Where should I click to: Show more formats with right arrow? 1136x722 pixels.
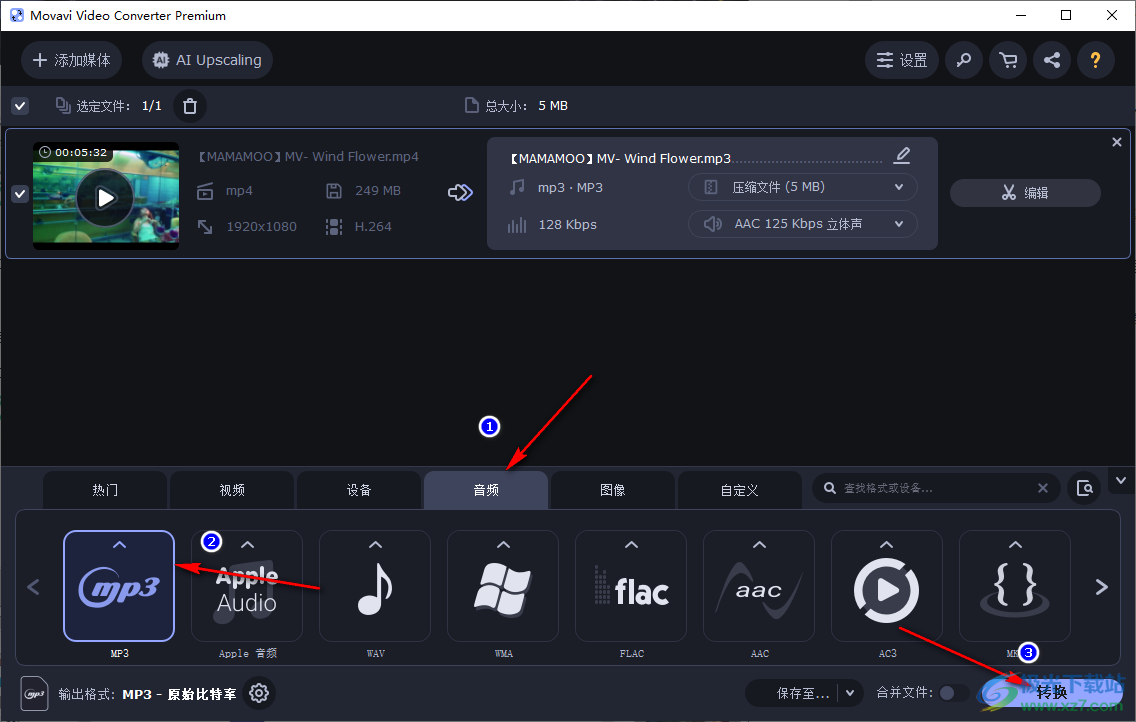point(1101,587)
